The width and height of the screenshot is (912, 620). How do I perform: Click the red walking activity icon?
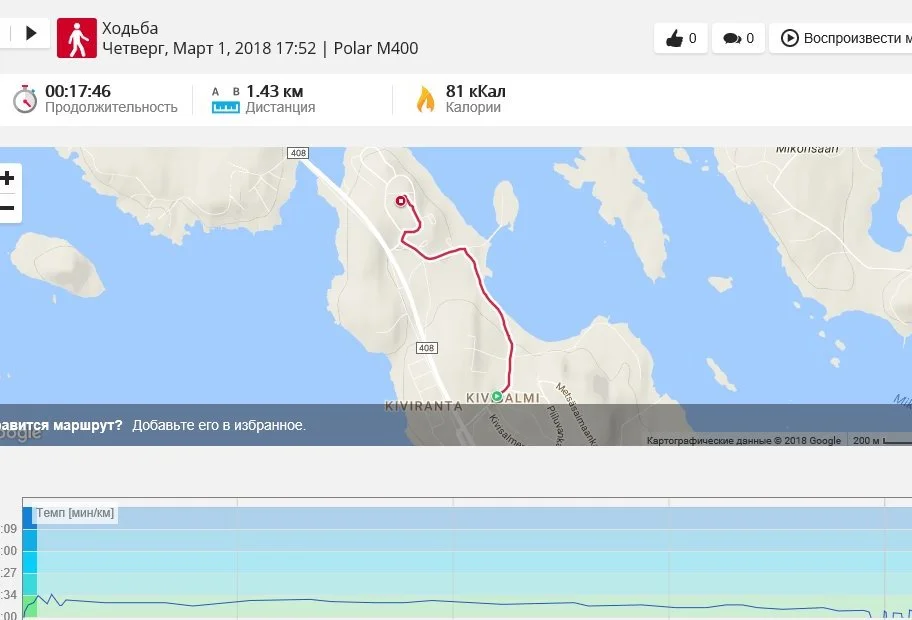point(77,38)
